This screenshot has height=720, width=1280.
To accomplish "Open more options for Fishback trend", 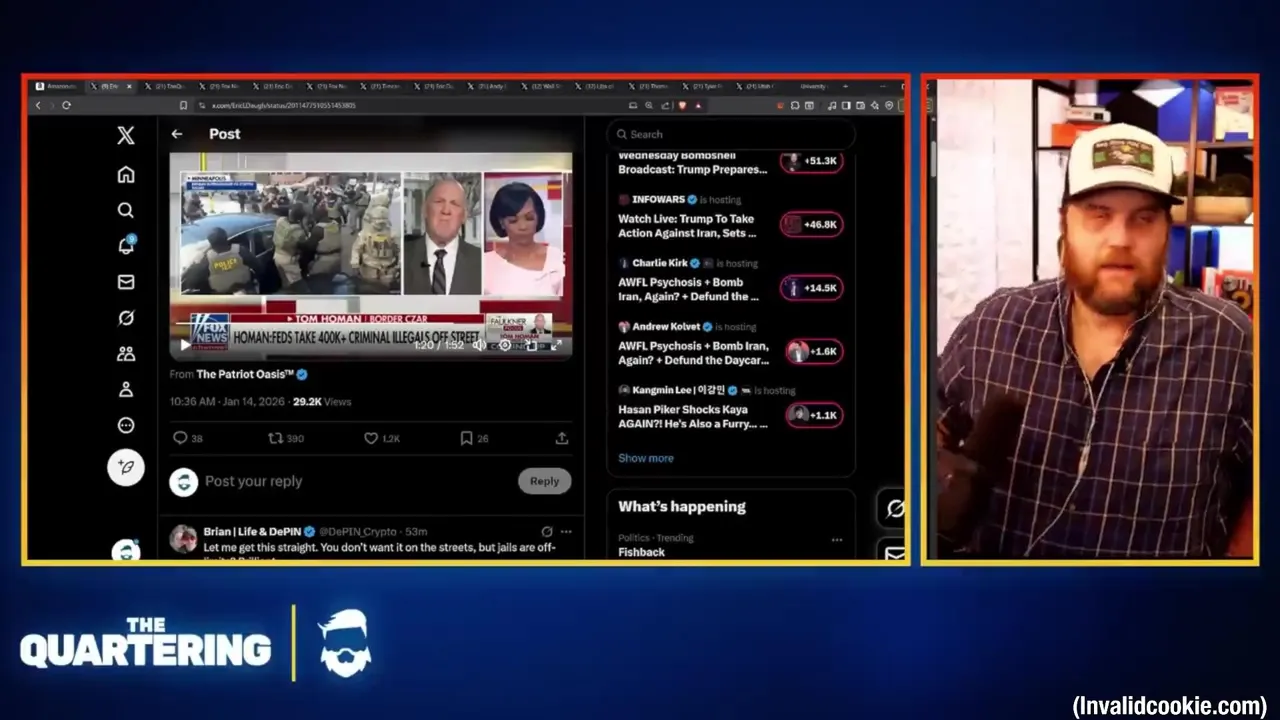I will coord(837,540).
